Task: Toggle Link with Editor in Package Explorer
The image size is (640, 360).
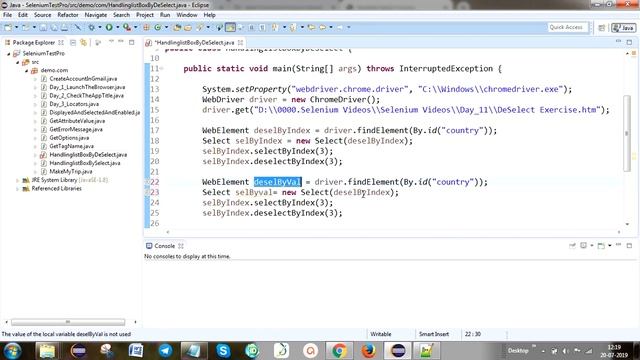Action: pos(84,42)
